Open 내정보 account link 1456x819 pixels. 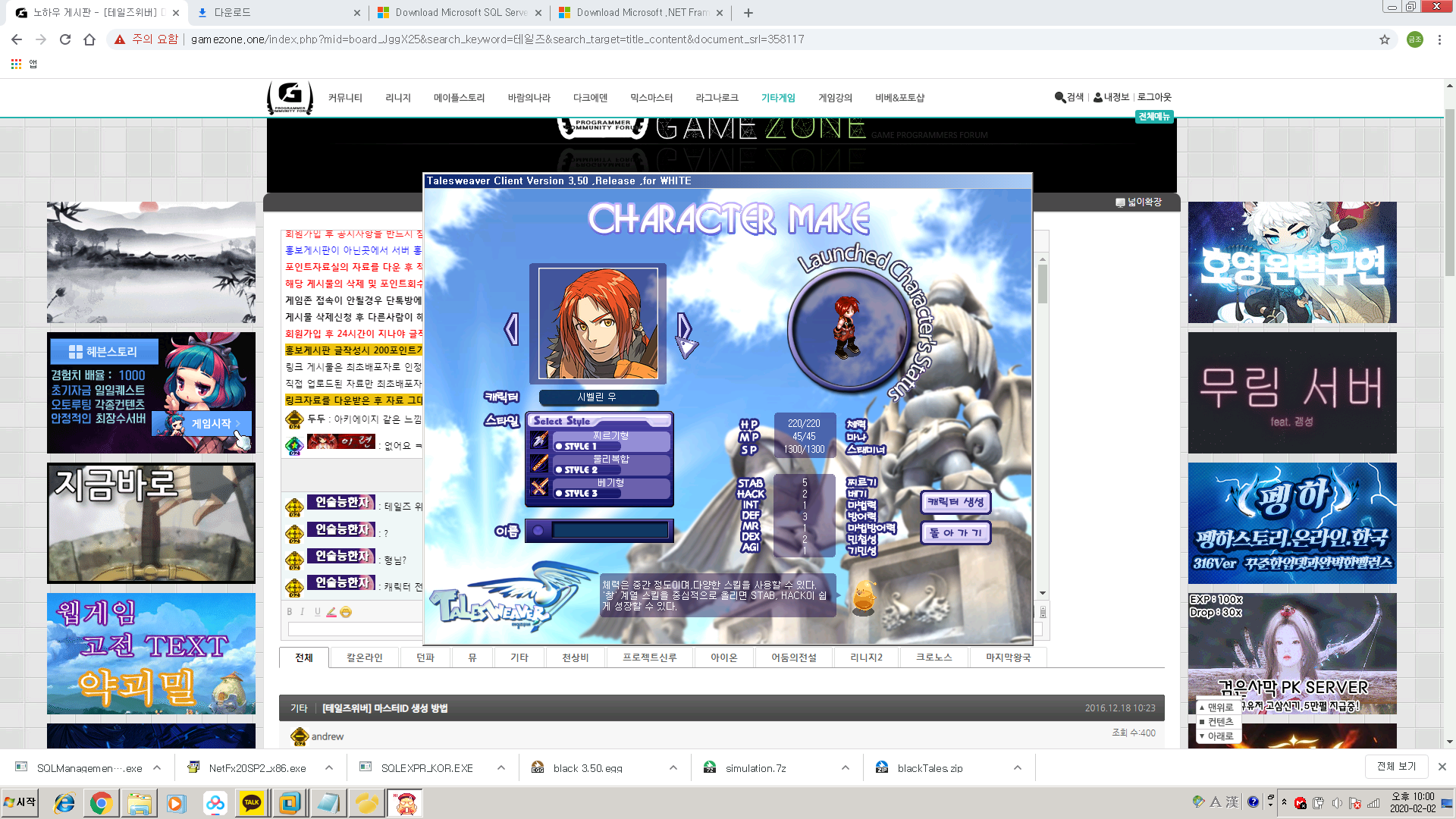1111,97
